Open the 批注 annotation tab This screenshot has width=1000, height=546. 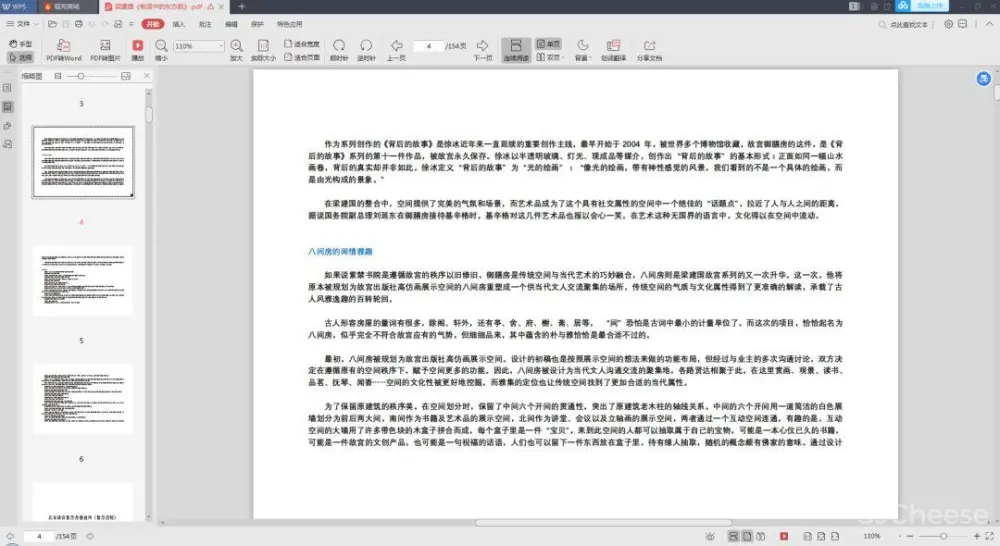tap(204, 22)
